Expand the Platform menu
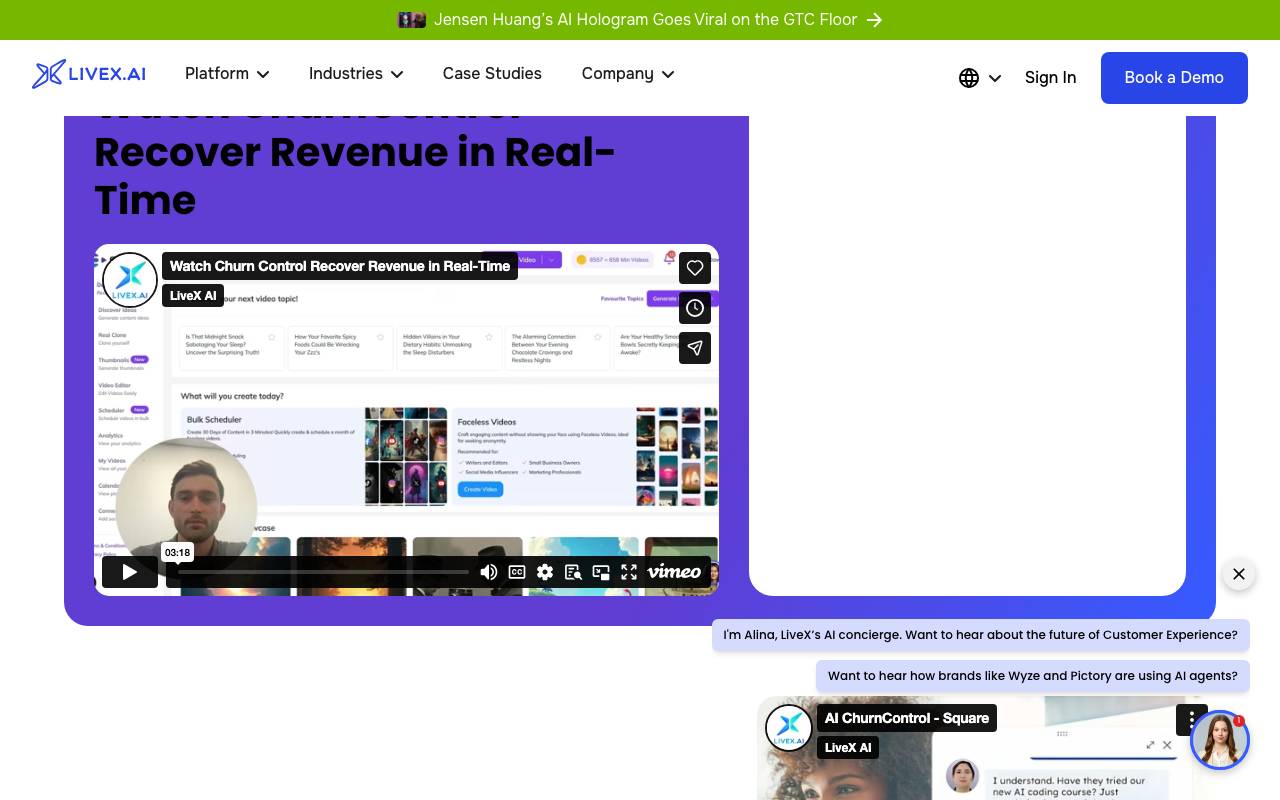Viewport: 1280px width, 800px height. (x=227, y=74)
